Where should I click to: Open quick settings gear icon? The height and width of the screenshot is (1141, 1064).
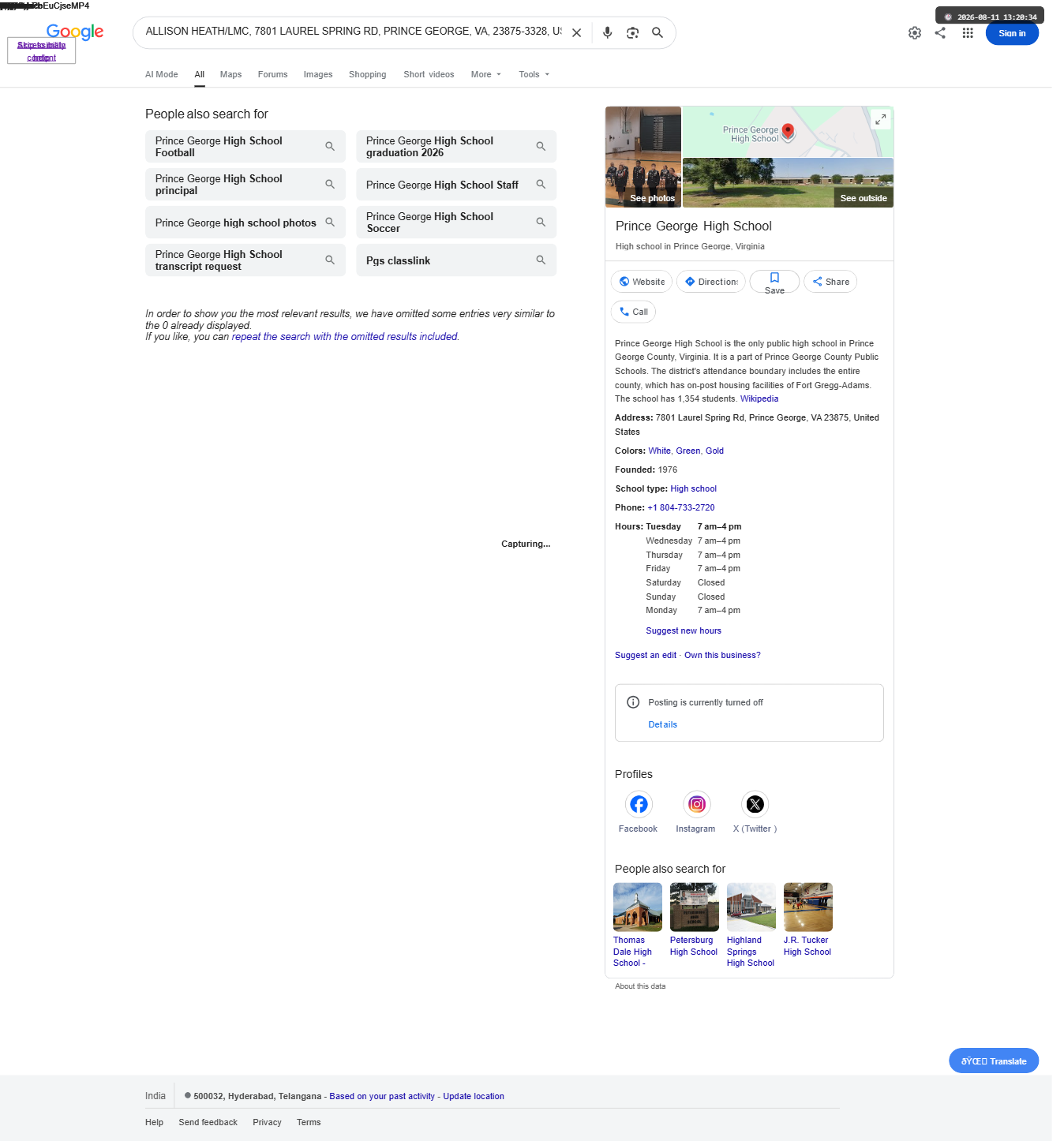[x=915, y=33]
